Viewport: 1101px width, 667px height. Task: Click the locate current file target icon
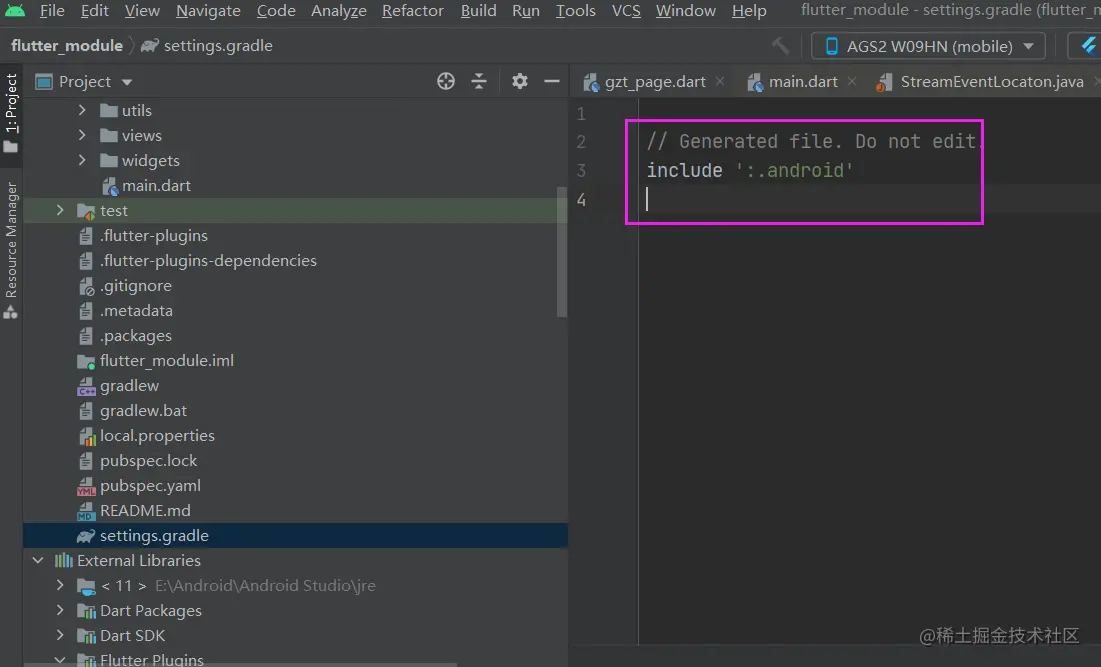(x=446, y=81)
